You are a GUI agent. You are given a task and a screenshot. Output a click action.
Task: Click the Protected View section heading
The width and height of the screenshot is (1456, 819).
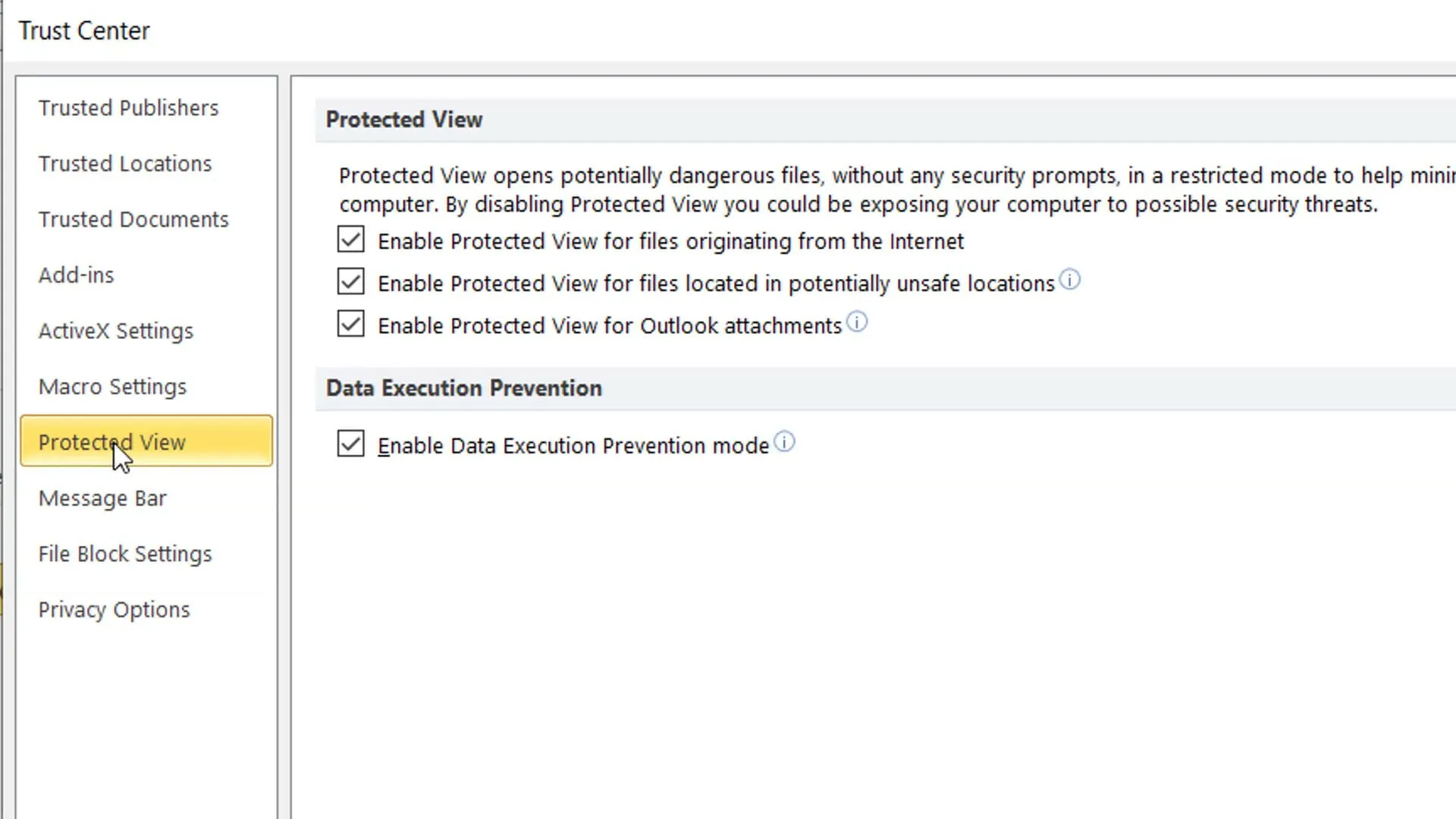pyautogui.click(x=404, y=120)
